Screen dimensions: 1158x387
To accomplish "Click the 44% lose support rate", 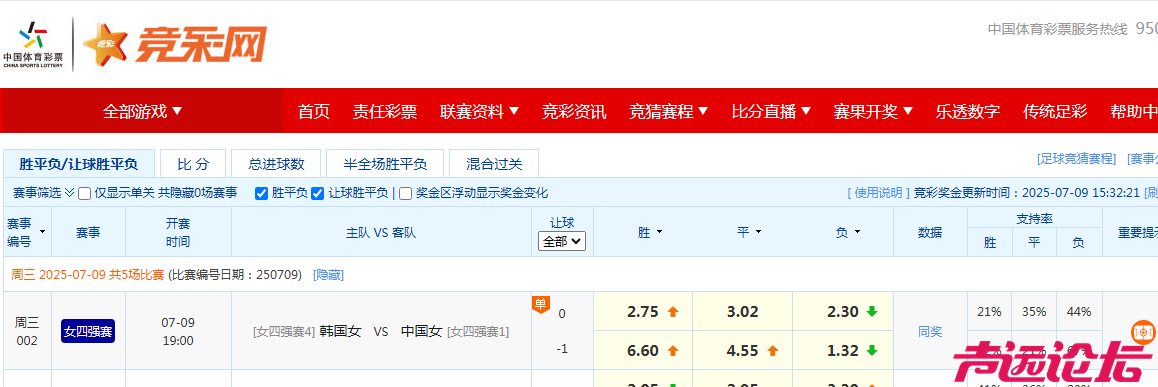I will pos(1079,312).
